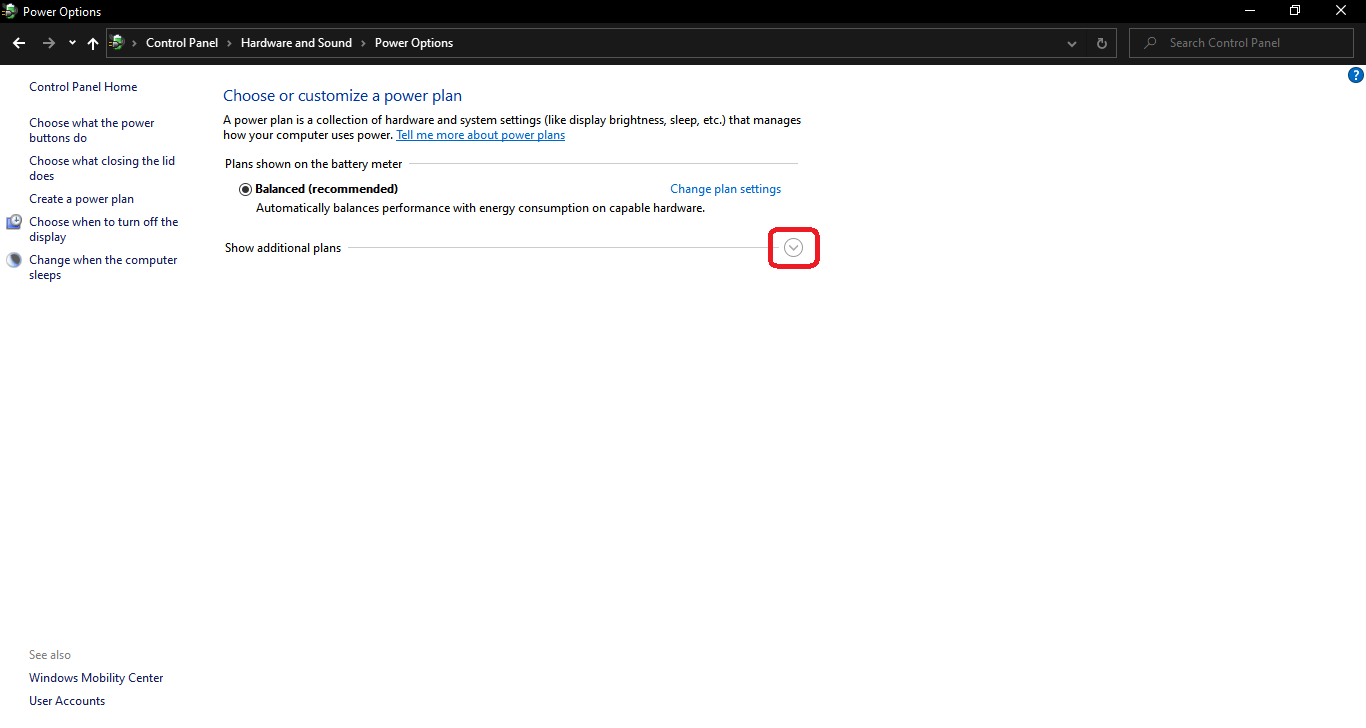Click Tell me more about power plans

480,134
